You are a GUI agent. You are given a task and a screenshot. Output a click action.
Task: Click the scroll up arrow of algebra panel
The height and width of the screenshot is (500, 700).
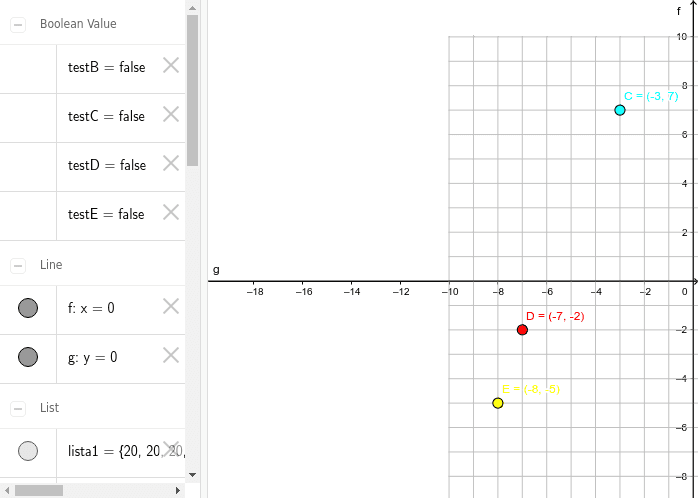[x=192, y=8]
